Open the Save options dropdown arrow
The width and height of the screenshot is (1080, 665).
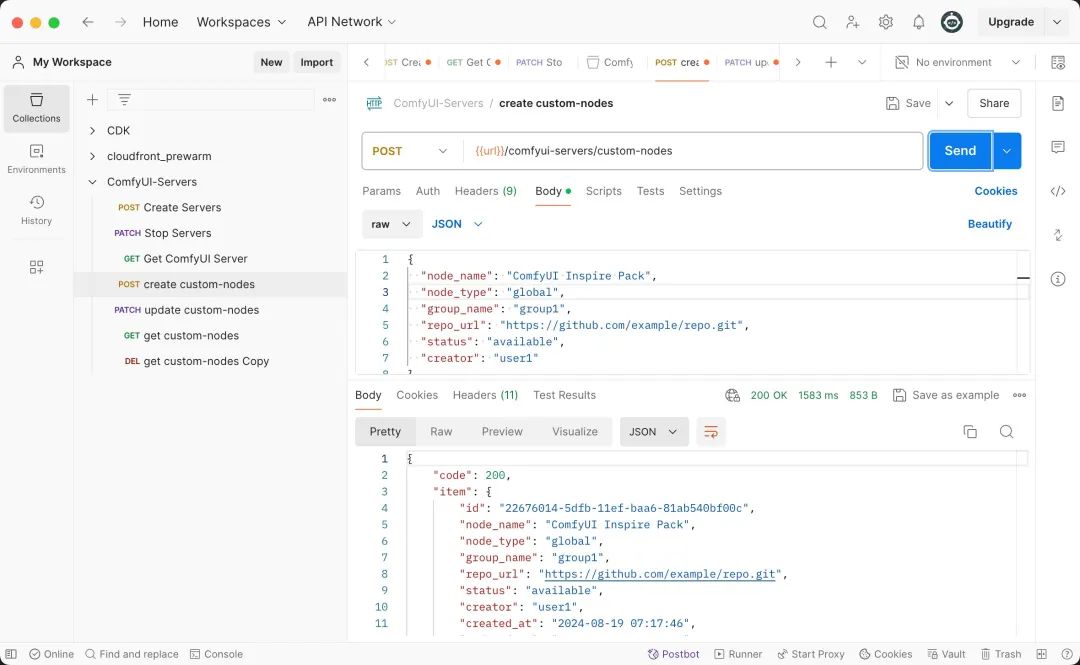[949, 103]
